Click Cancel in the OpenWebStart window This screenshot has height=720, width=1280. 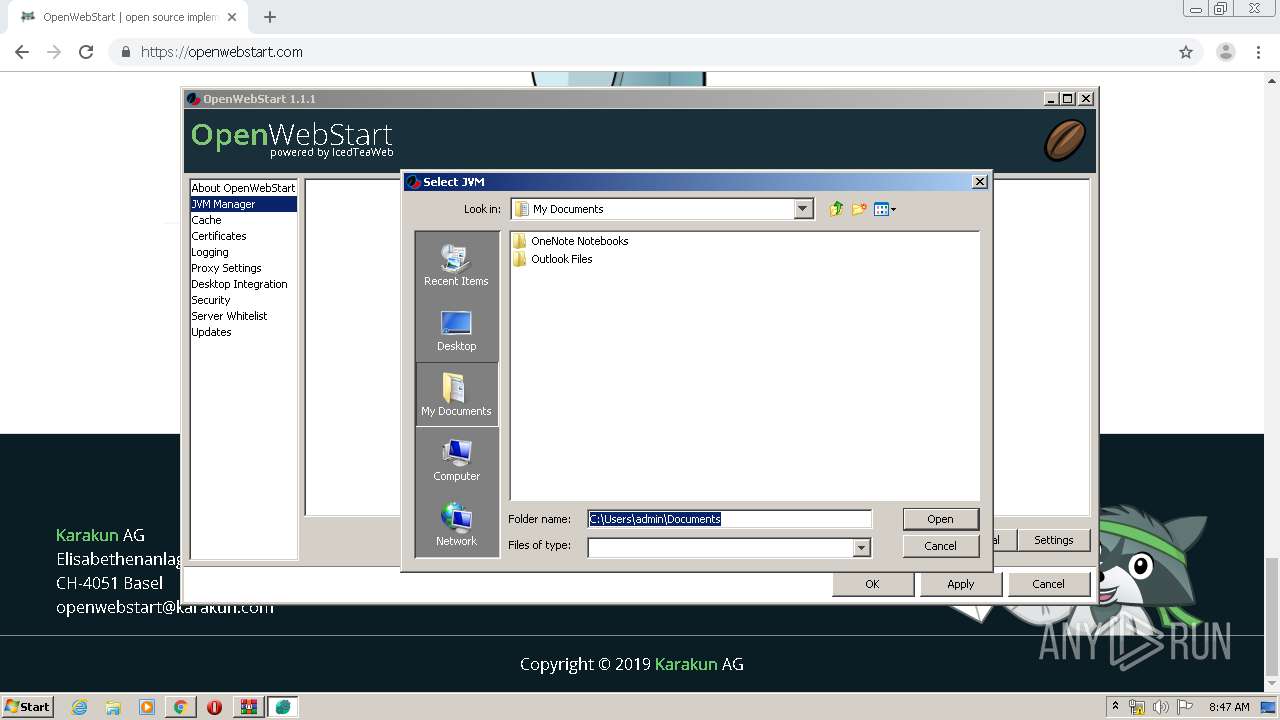tap(1048, 584)
